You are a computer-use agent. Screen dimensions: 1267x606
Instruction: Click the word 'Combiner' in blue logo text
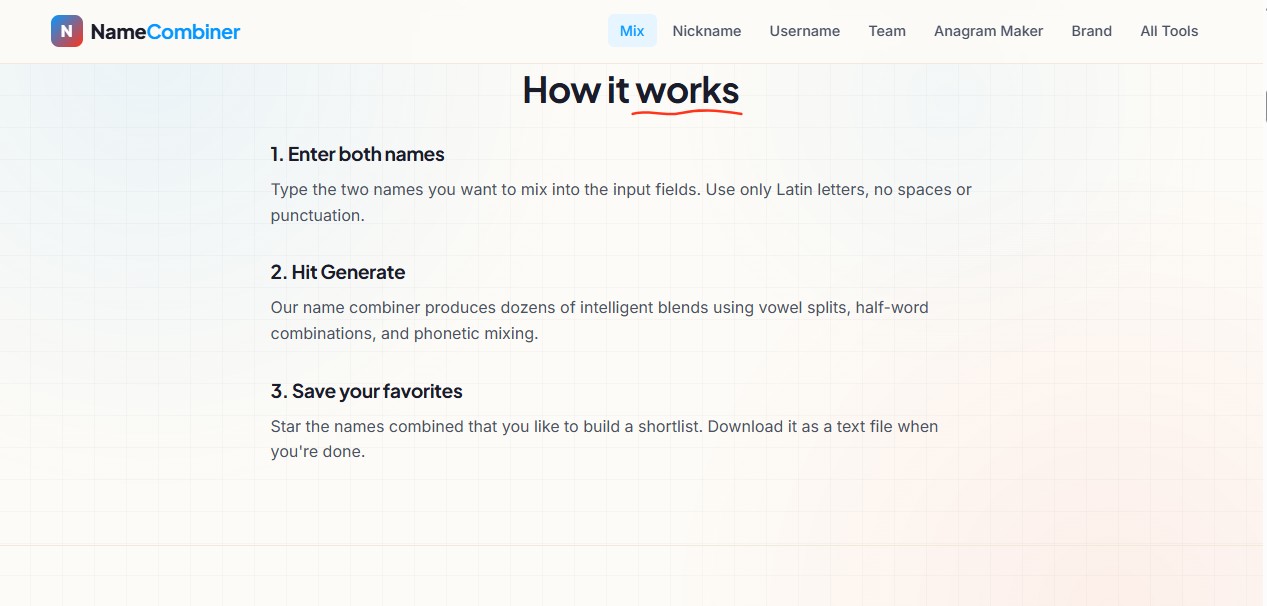[194, 32]
